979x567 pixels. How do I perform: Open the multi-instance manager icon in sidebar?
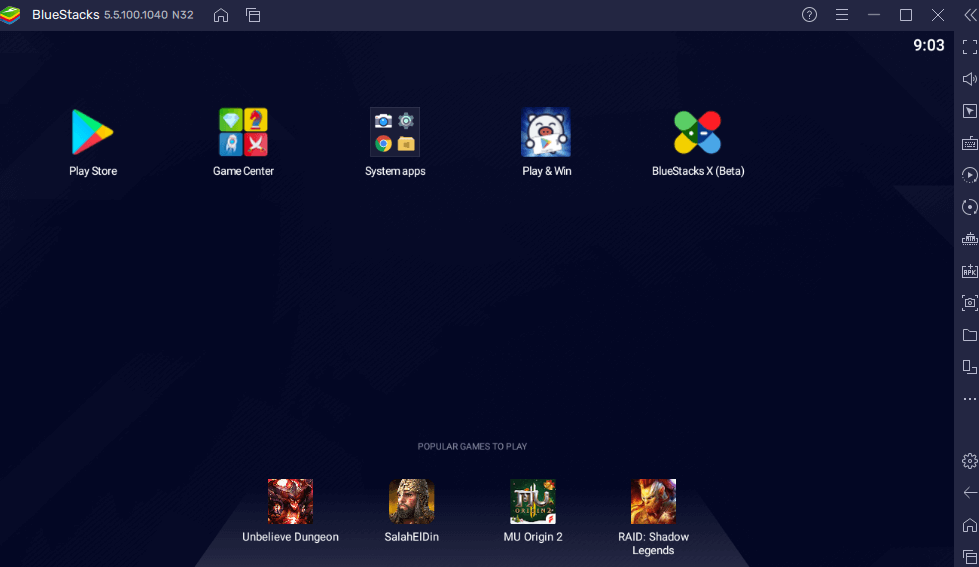[x=970, y=367]
